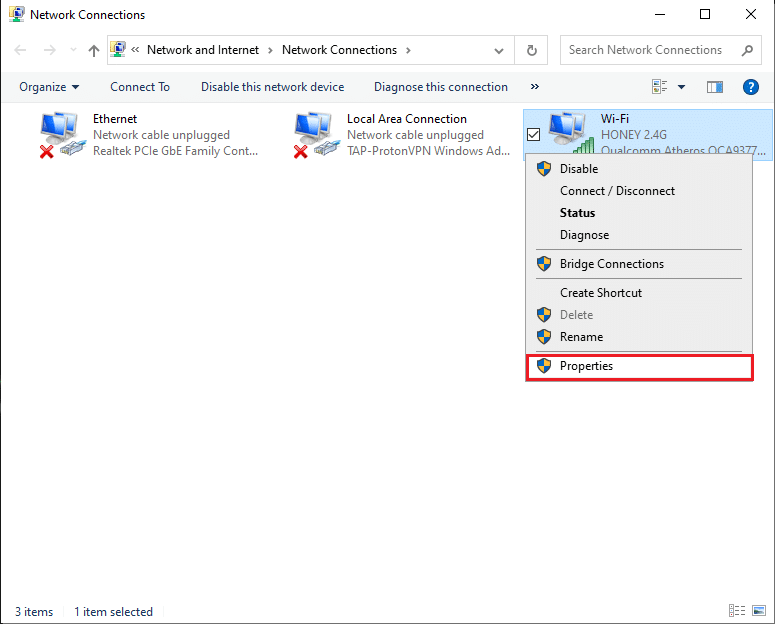Viewport: 775px width, 624px height.
Task: Click Disable this network device button
Action: click(272, 87)
